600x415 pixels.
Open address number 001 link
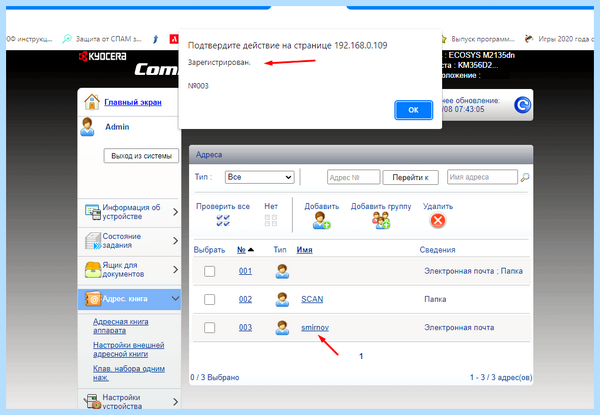pyautogui.click(x=245, y=271)
